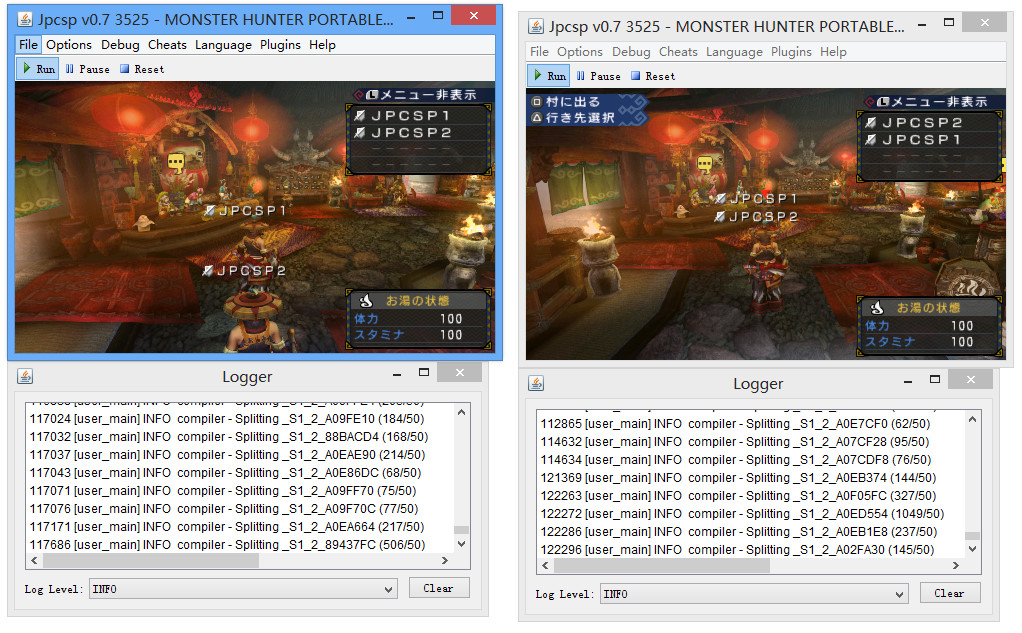The height and width of the screenshot is (633, 1022).
Task: Click up arrow of right Logger vertical scrollbar
Action: (x=972, y=419)
